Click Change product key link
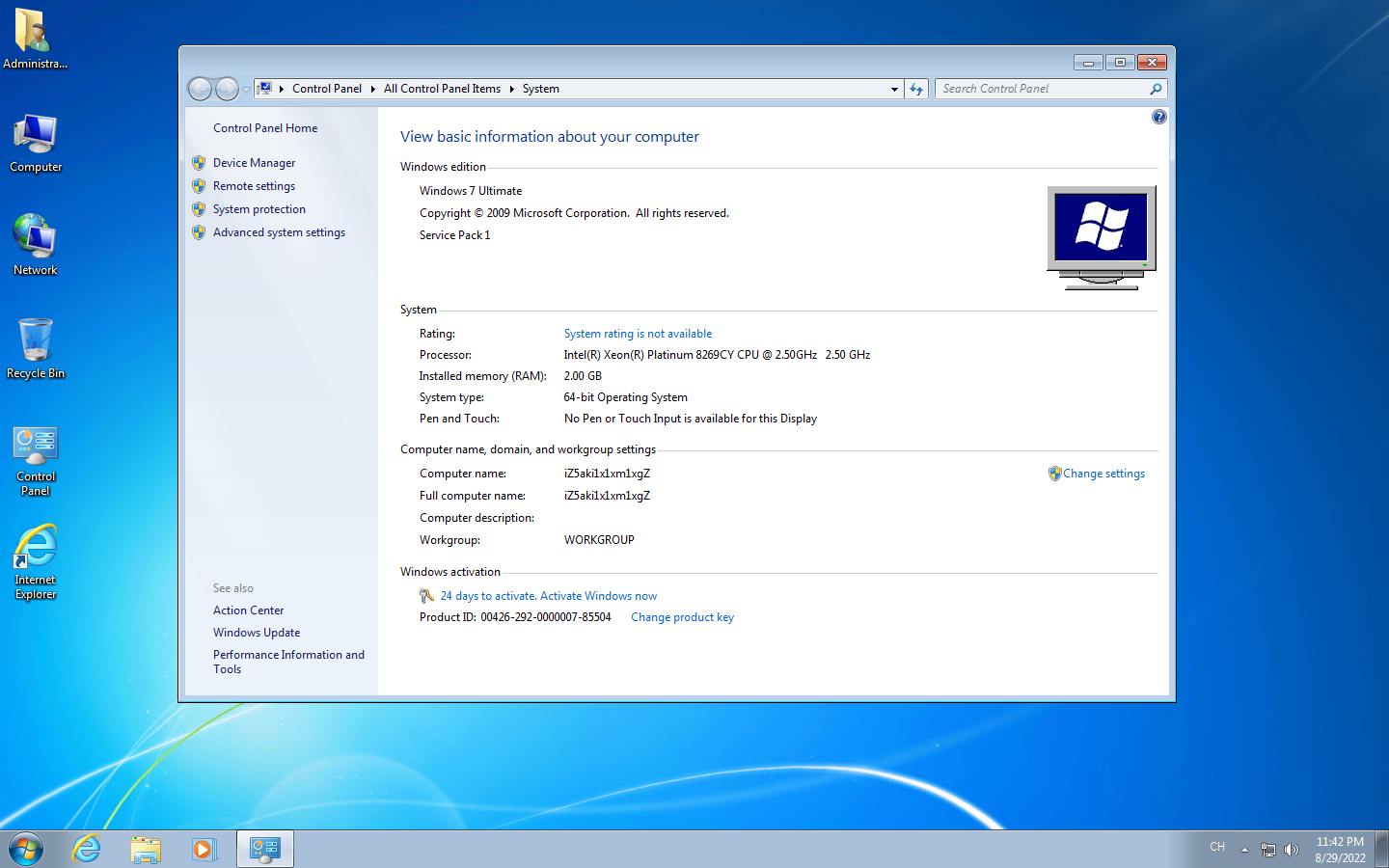 [682, 617]
